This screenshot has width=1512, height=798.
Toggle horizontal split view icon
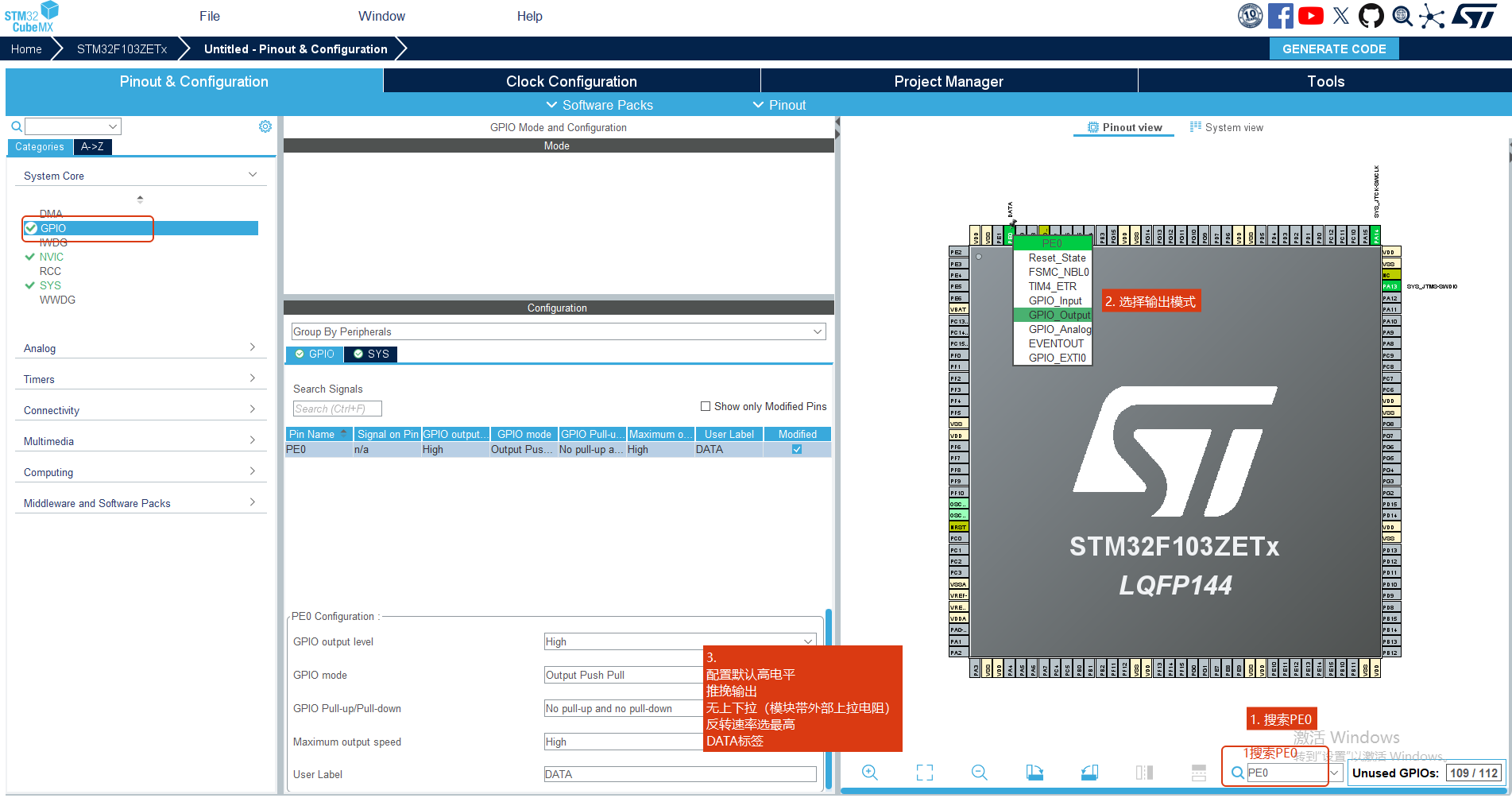pyautogui.click(x=1199, y=773)
